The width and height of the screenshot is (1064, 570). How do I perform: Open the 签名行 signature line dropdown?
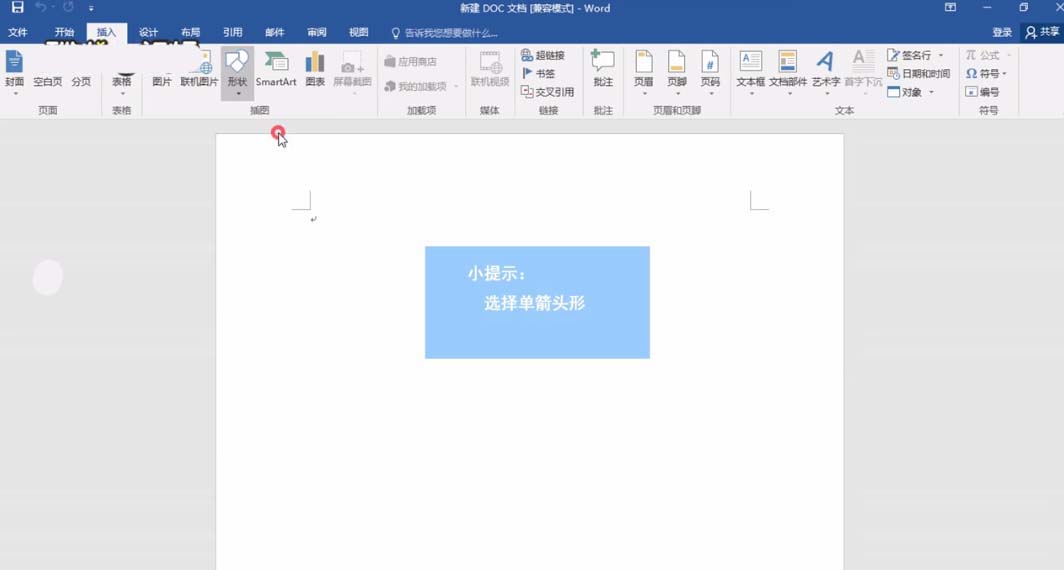(x=915, y=55)
